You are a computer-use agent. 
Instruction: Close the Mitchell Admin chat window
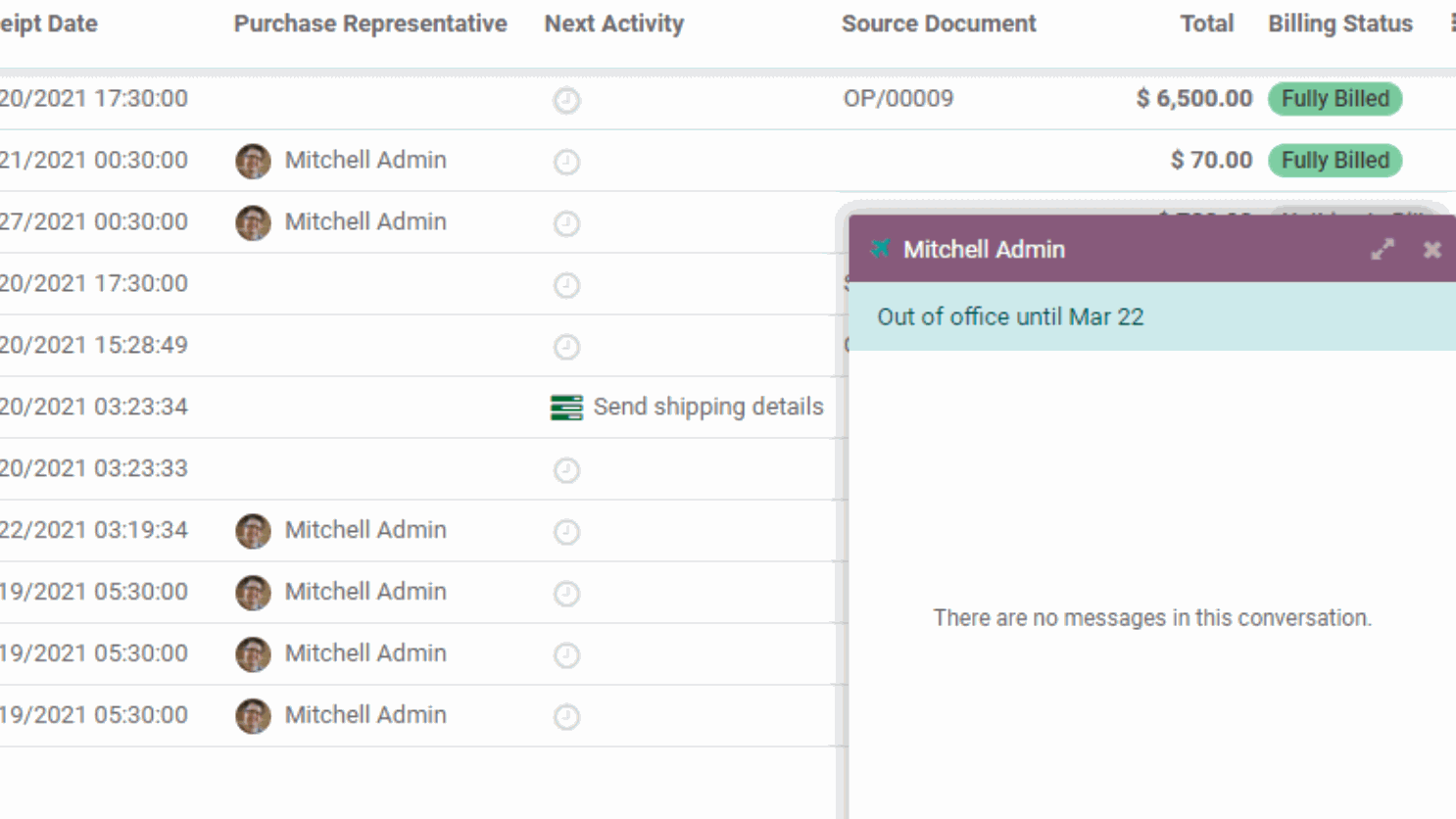[x=1432, y=250]
